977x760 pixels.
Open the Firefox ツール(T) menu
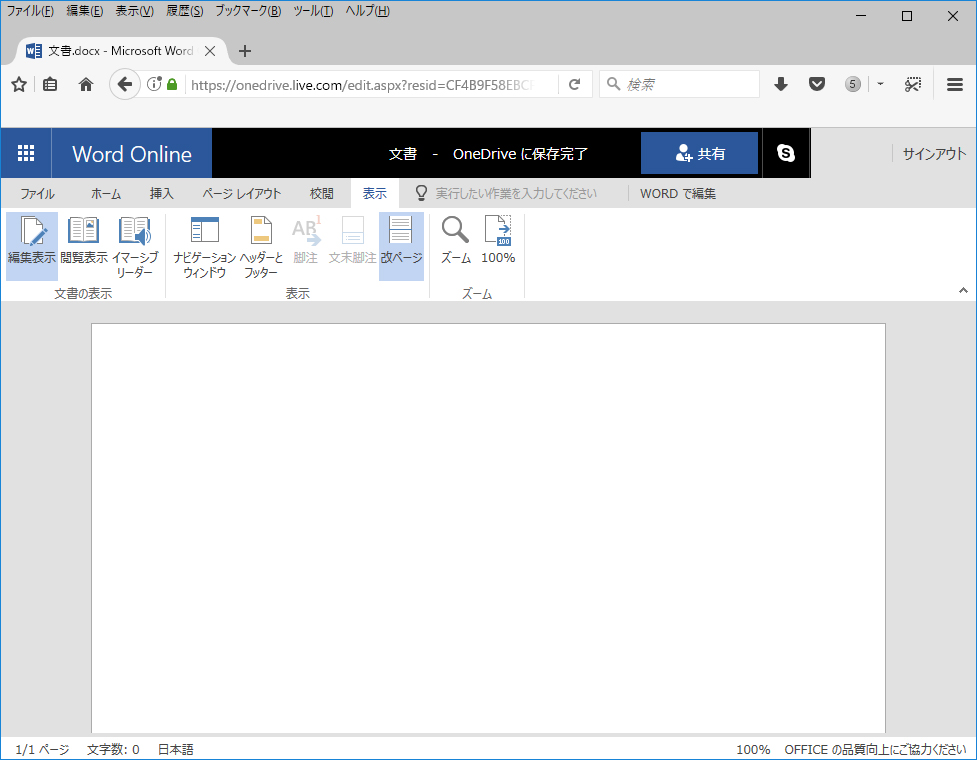click(x=313, y=11)
